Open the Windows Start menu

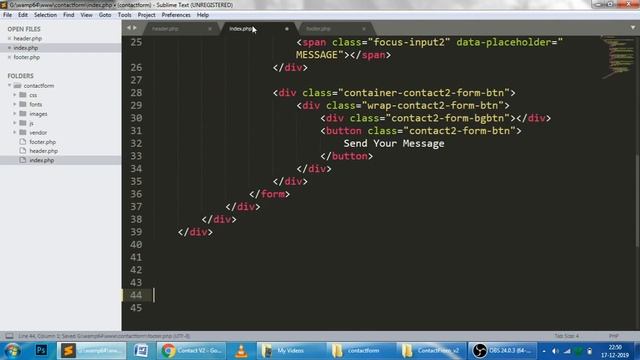point(12,351)
